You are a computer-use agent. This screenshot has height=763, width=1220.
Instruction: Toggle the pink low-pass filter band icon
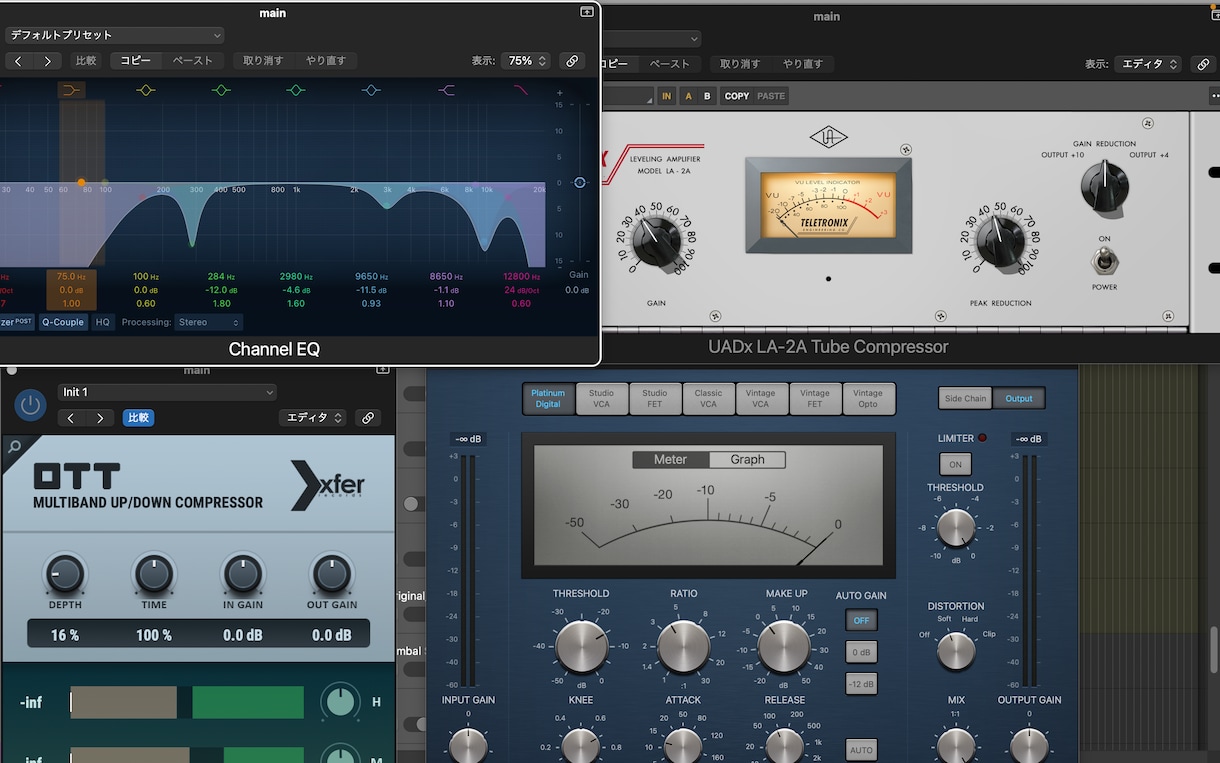(521, 90)
